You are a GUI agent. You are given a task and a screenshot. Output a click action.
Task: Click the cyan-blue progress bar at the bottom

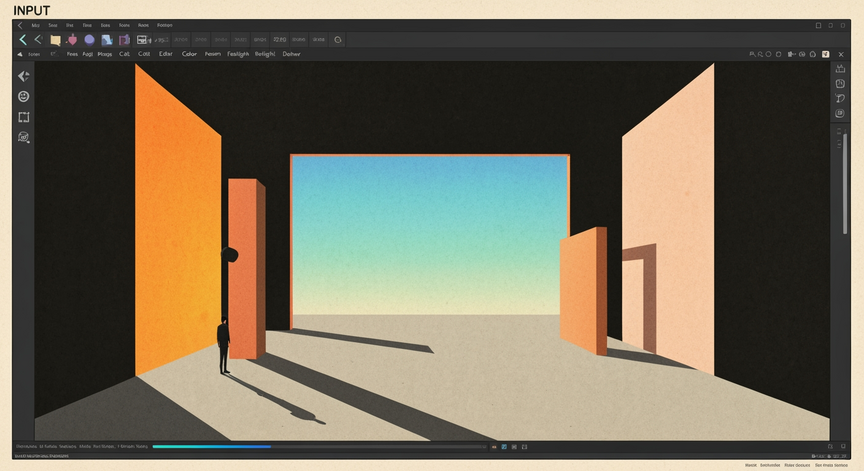[x=211, y=447]
